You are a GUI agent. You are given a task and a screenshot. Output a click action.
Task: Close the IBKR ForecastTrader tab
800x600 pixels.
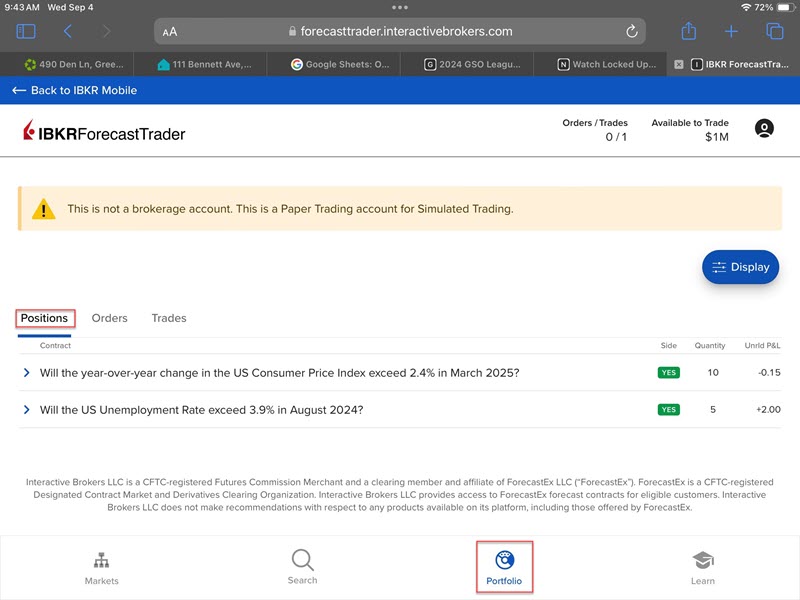tap(679, 64)
